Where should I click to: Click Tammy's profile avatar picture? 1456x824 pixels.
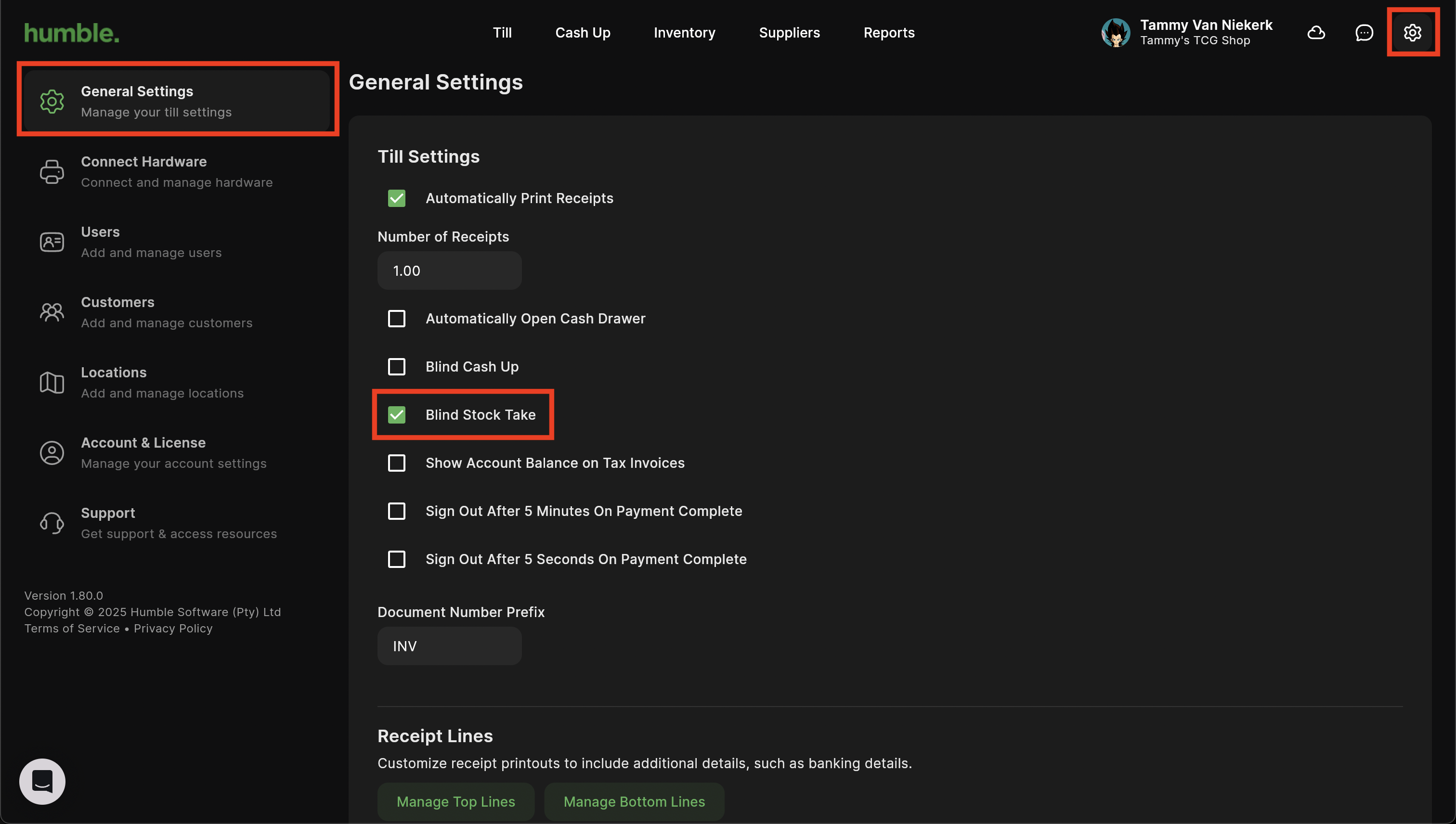tap(1115, 33)
